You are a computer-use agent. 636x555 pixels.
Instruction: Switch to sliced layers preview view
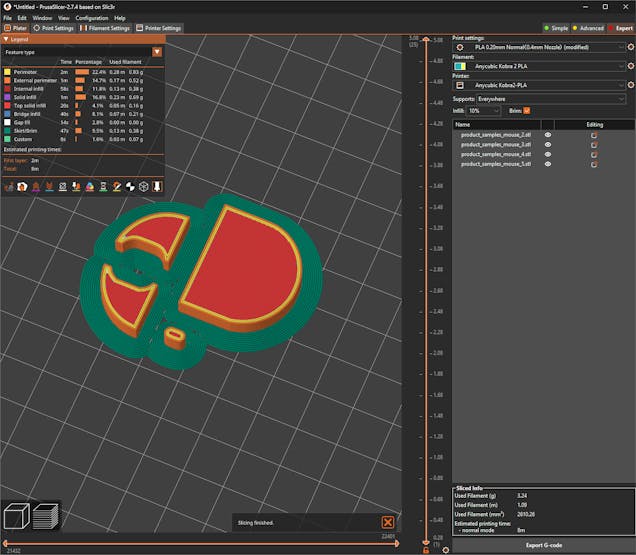pos(45,516)
